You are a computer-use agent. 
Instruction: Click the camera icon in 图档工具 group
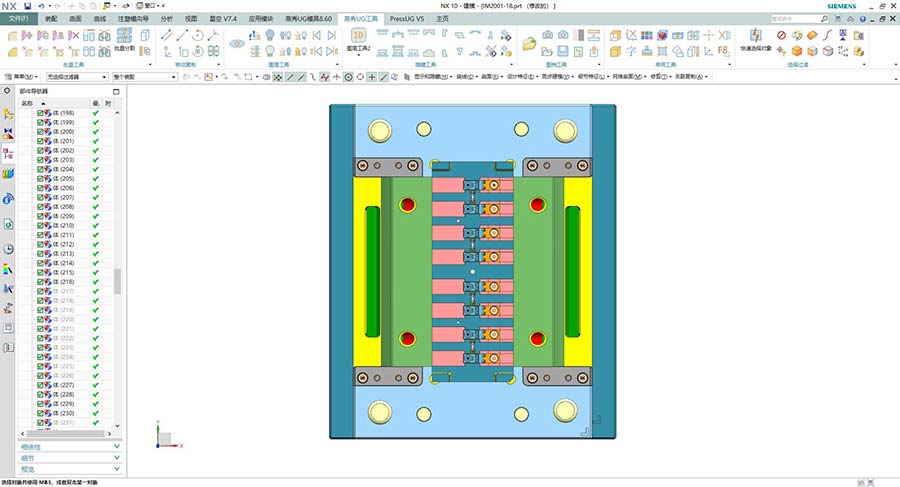point(548,36)
